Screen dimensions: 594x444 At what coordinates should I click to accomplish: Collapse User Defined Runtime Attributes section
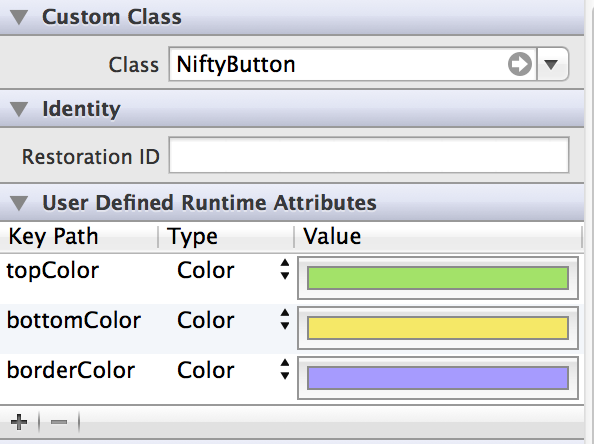coord(19,203)
